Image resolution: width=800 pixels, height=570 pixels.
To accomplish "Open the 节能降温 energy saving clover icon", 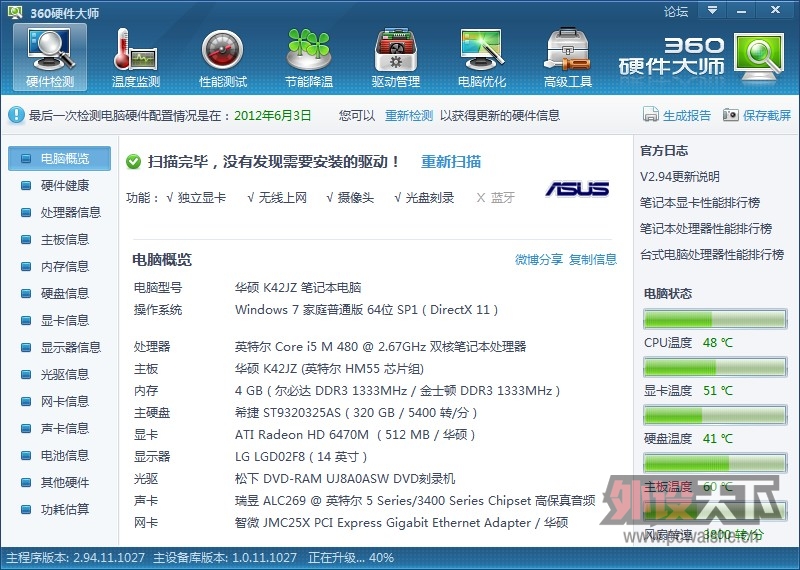I will [309, 55].
